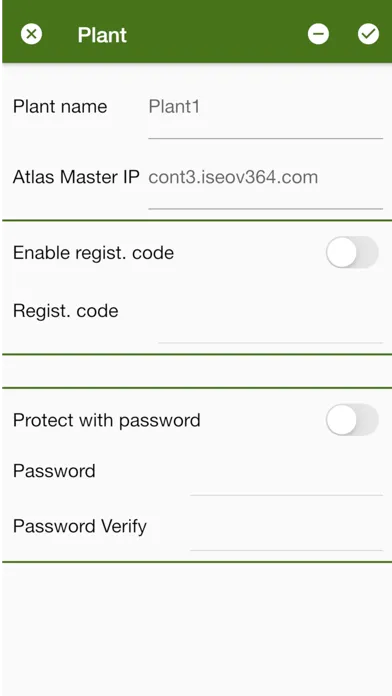Screen dimensions: 392x696
Task: Focus the Password Verify entry field
Action: click(286, 534)
